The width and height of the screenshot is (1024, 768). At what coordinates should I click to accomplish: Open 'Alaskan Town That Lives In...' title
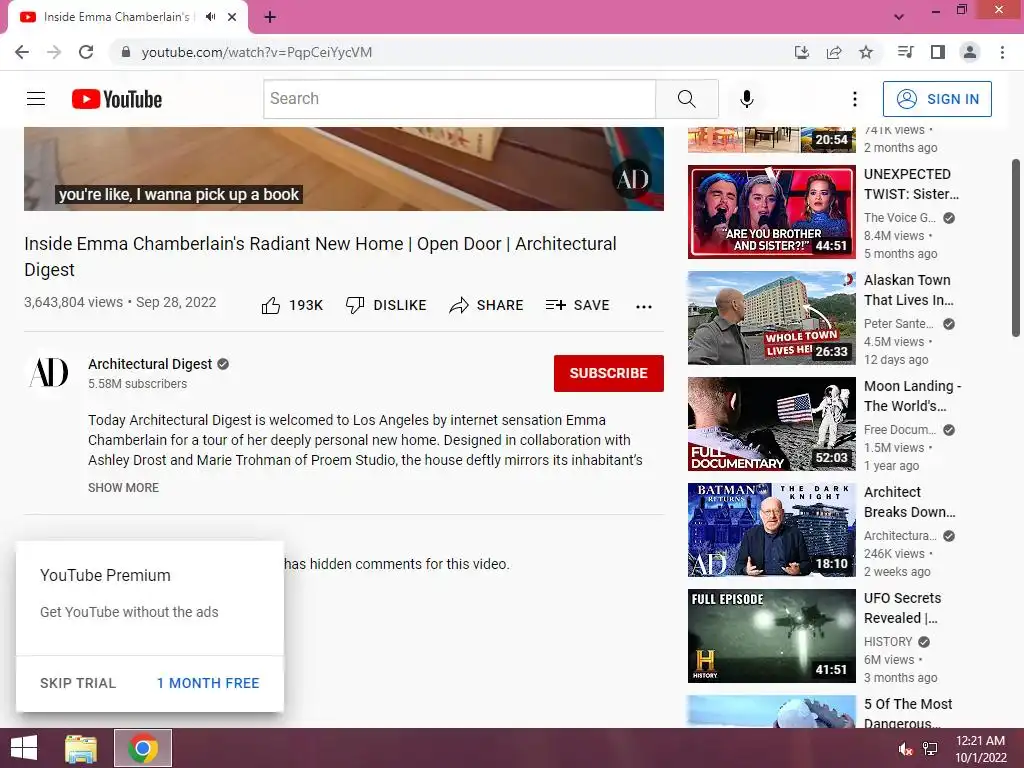[x=909, y=290]
